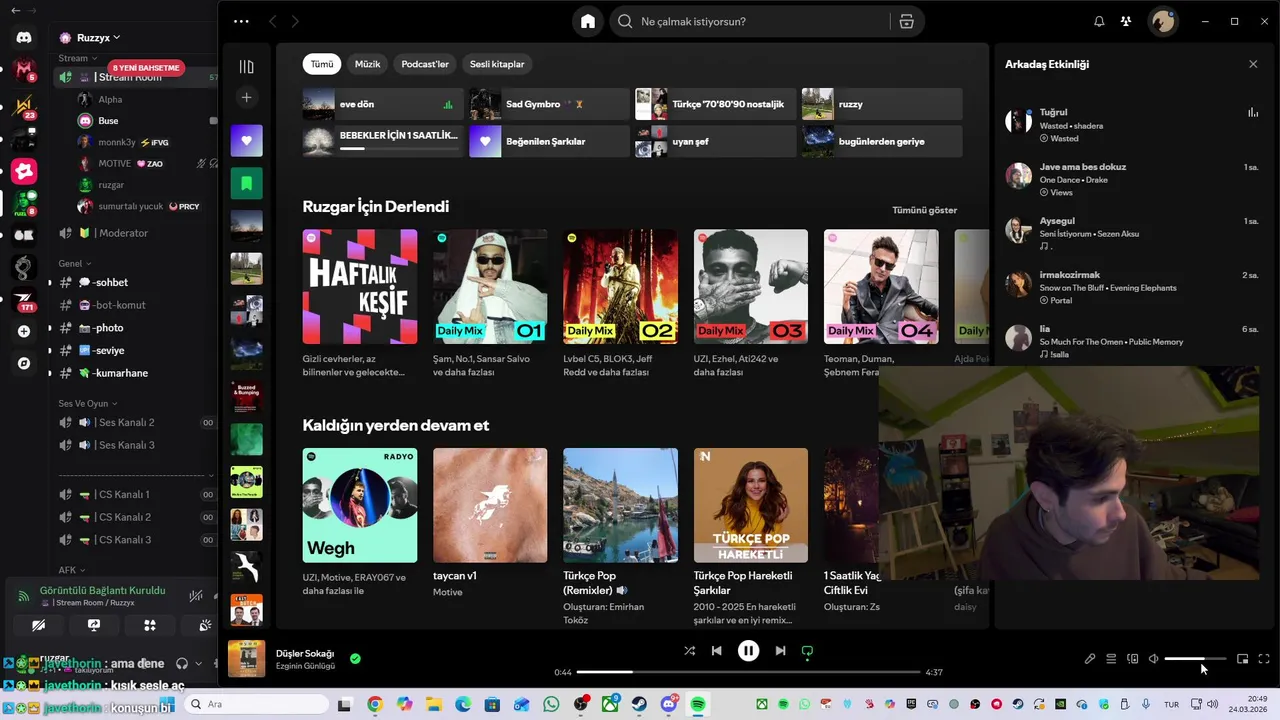Open the play queue

pos(1111,659)
